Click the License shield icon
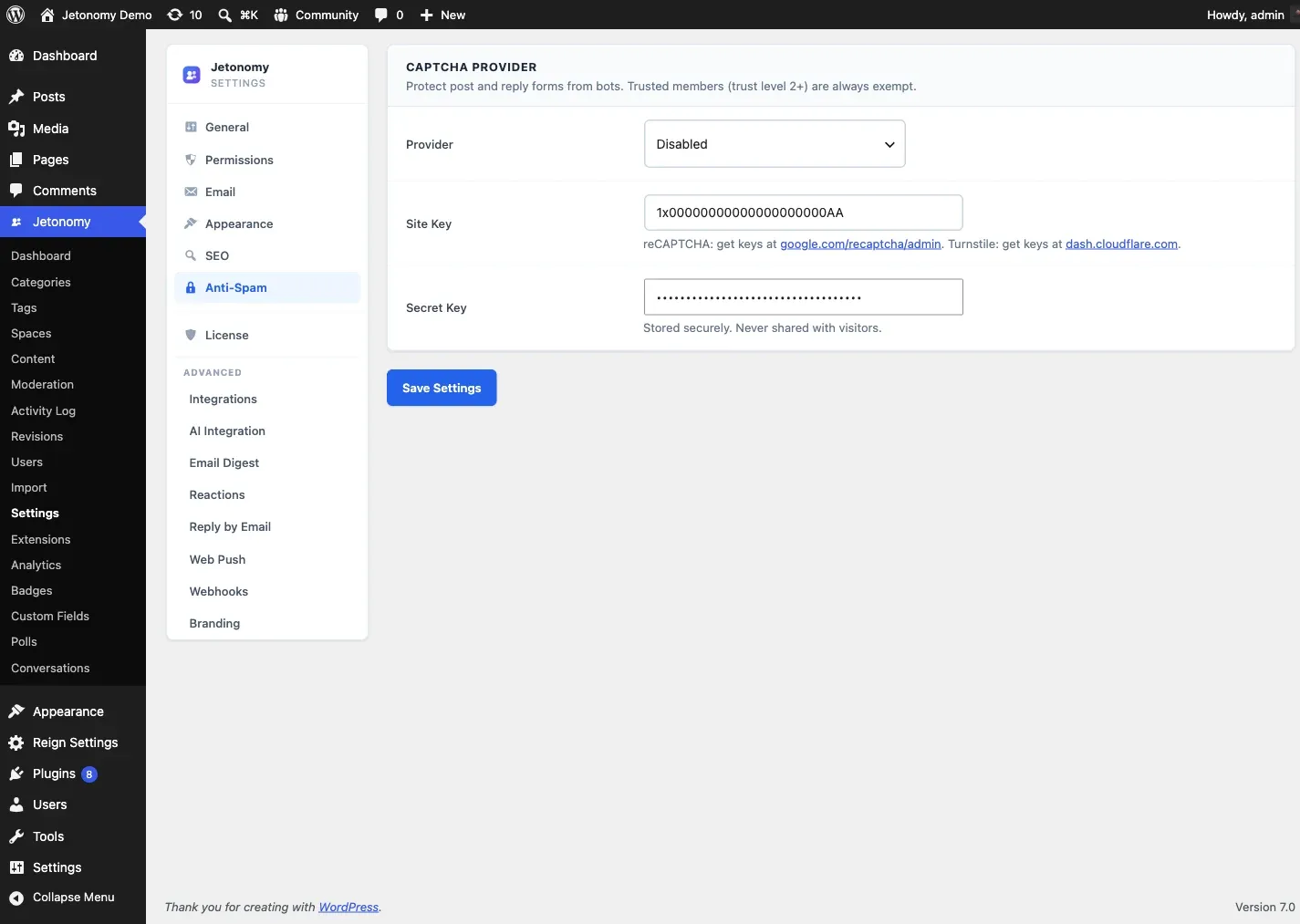Screen dimensions: 1300x924 coord(191,335)
